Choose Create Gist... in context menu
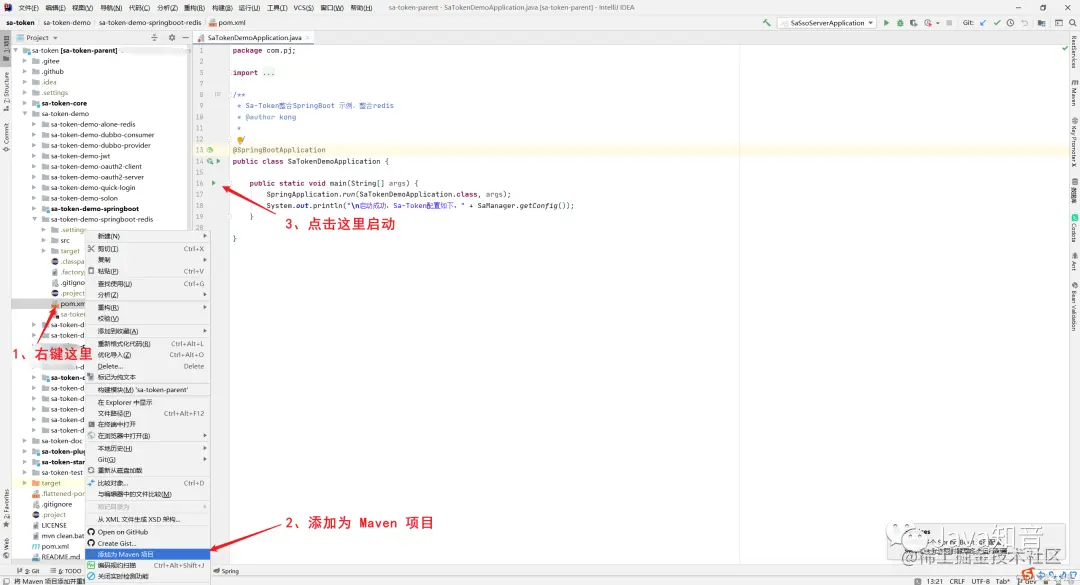 147,543
